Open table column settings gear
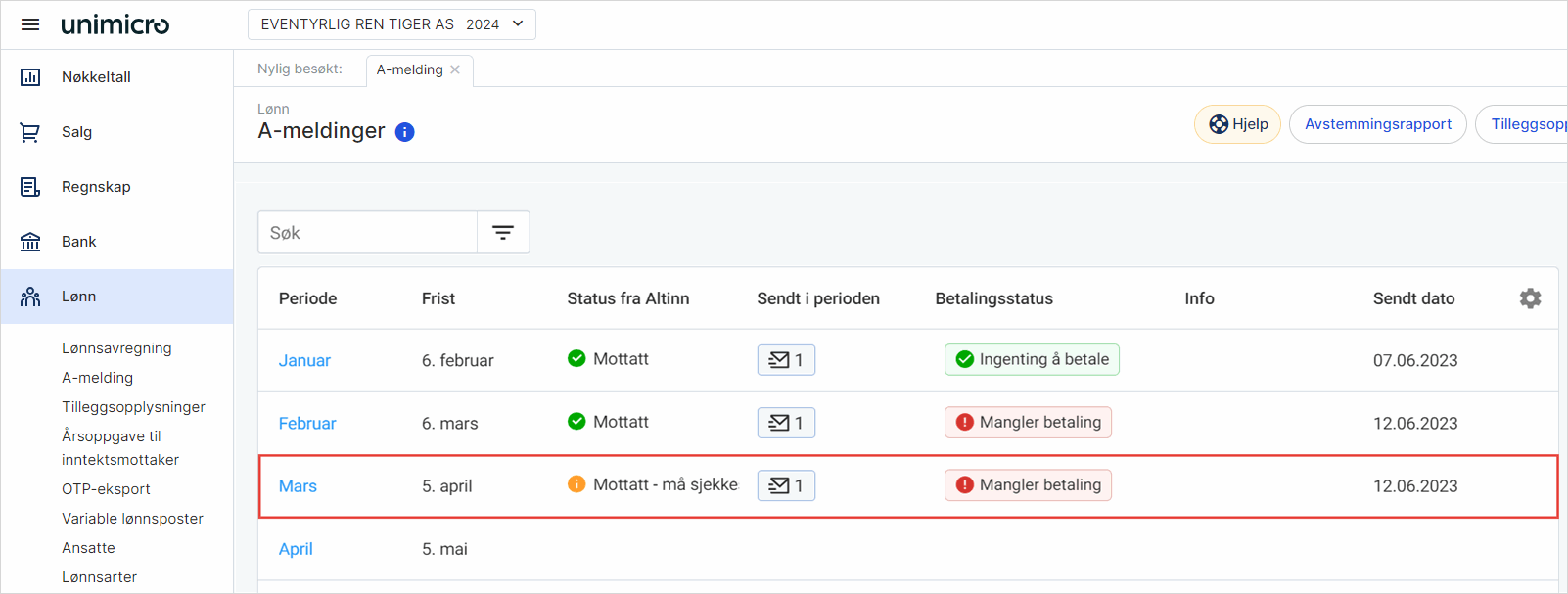Image resolution: width=1568 pixels, height=594 pixels. point(1530,298)
